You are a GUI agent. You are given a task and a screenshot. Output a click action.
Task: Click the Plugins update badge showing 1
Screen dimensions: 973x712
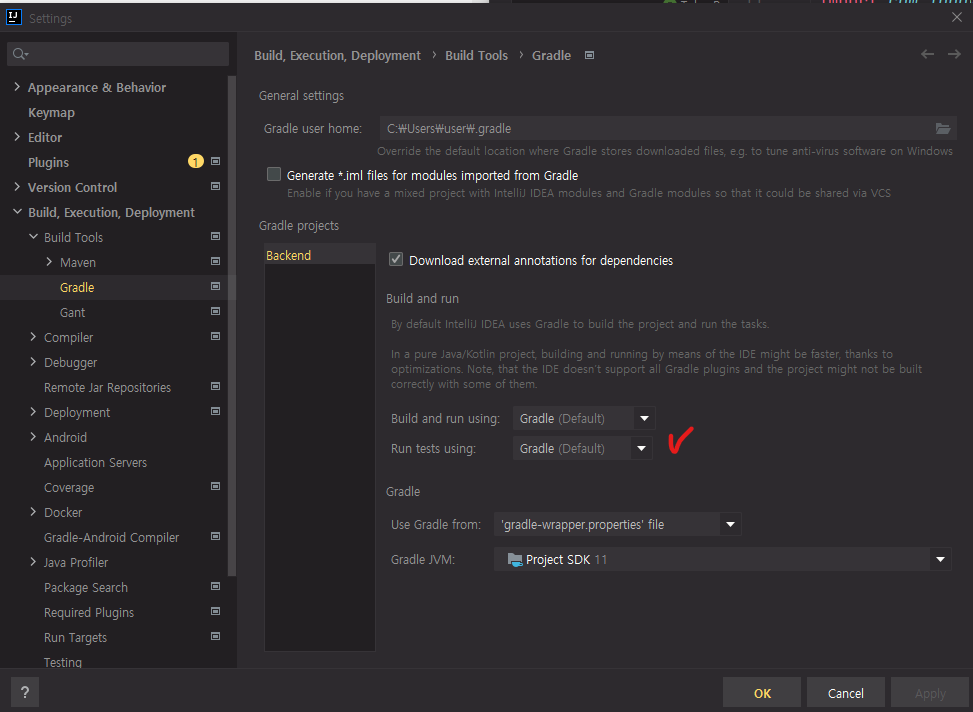tap(195, 161)
